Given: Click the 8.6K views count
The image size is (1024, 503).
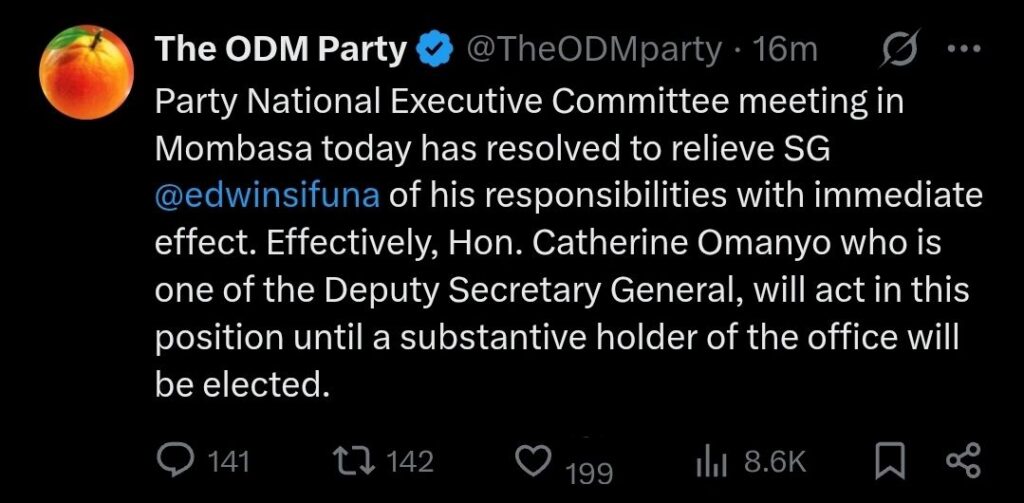Looking at the screenshot, I should tap(775, 461).
